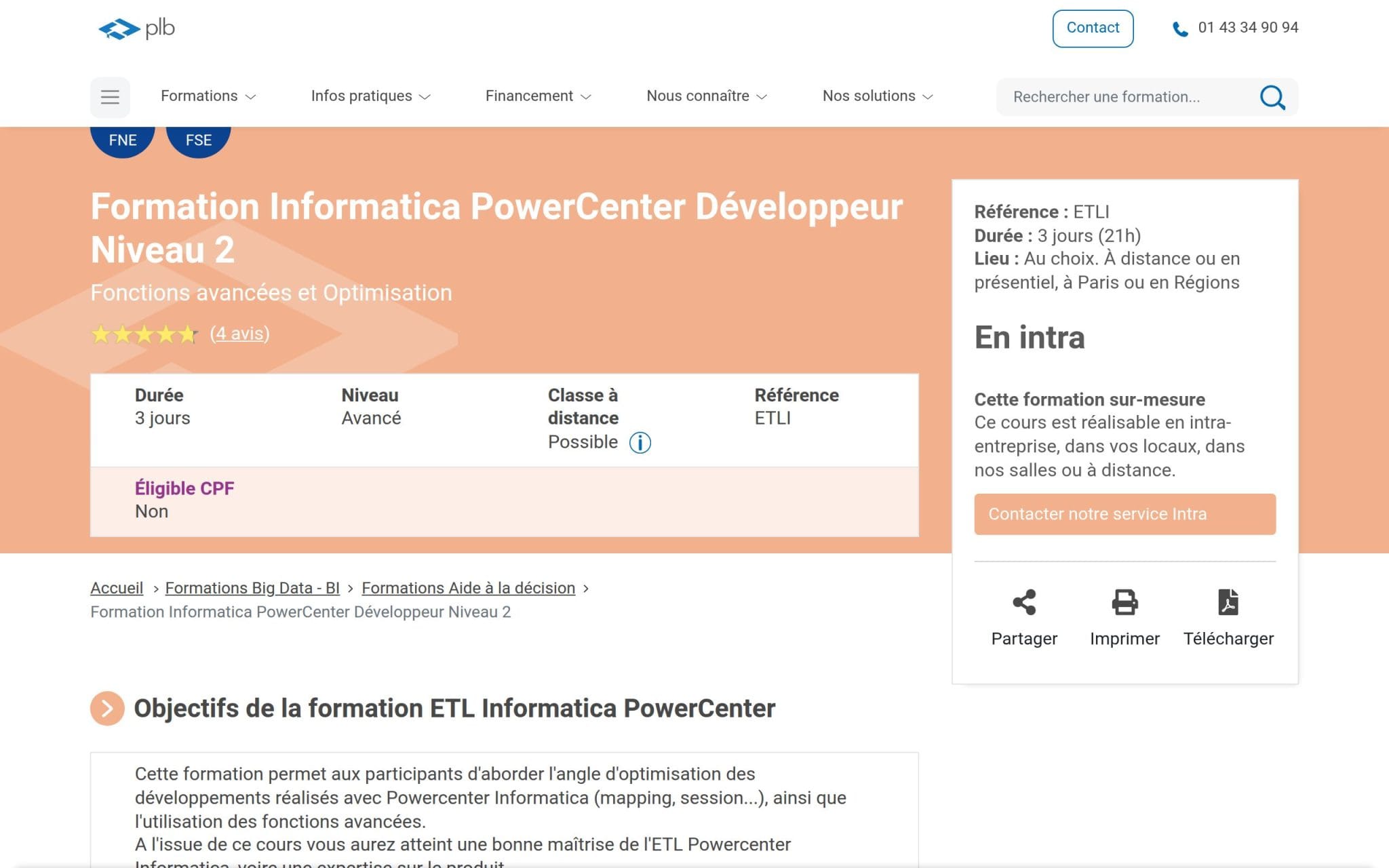
Task: Click the Éligible CPF label
Action: click(x=184, y=488)
